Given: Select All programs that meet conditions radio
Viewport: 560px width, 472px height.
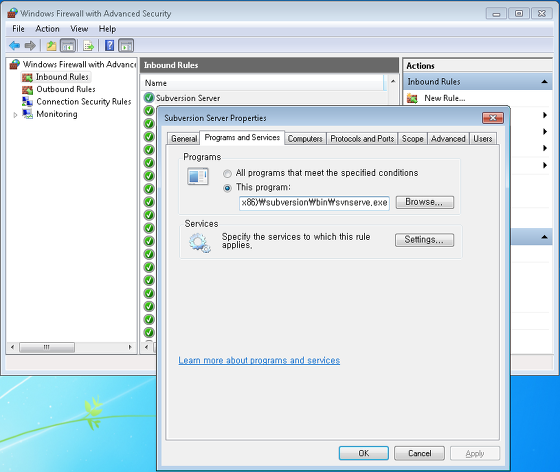Looking at the screenshot, I should (x=227, y=174).
